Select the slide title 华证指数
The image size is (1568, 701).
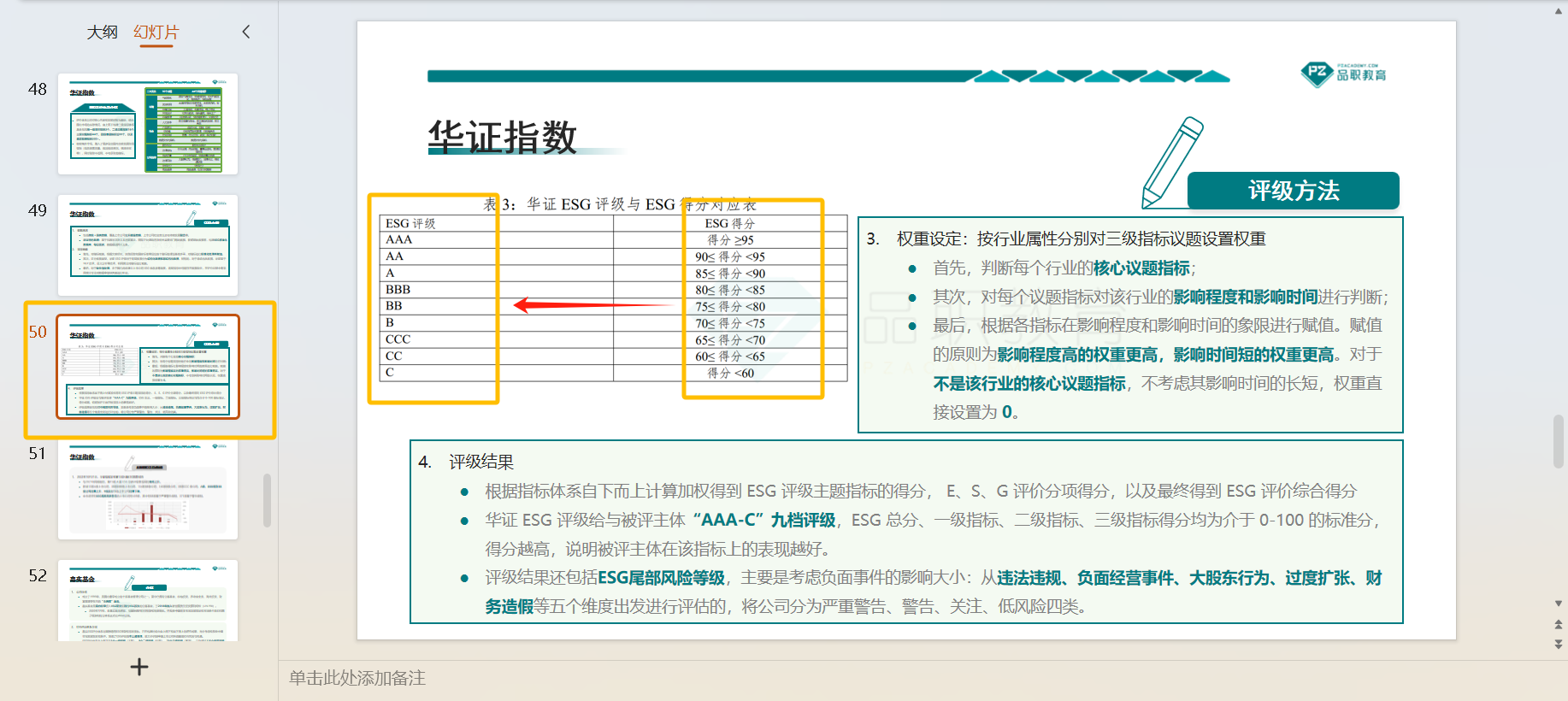tap(503, 137)
